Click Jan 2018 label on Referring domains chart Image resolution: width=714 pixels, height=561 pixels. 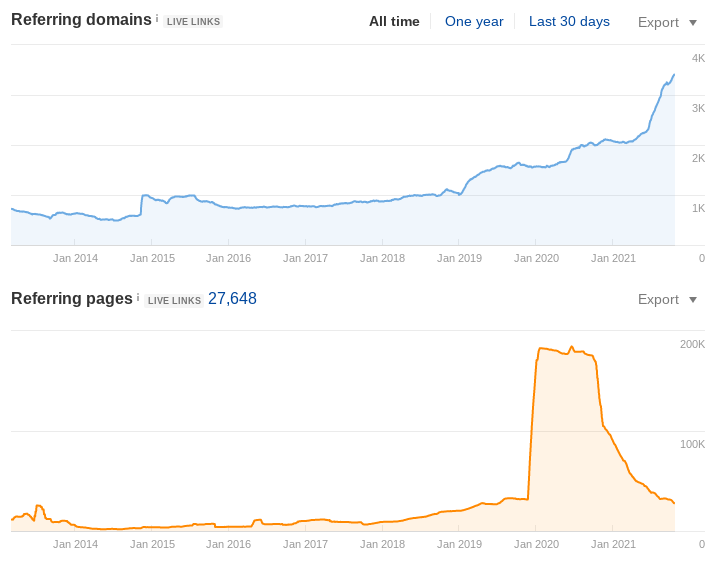pos(382,258)
